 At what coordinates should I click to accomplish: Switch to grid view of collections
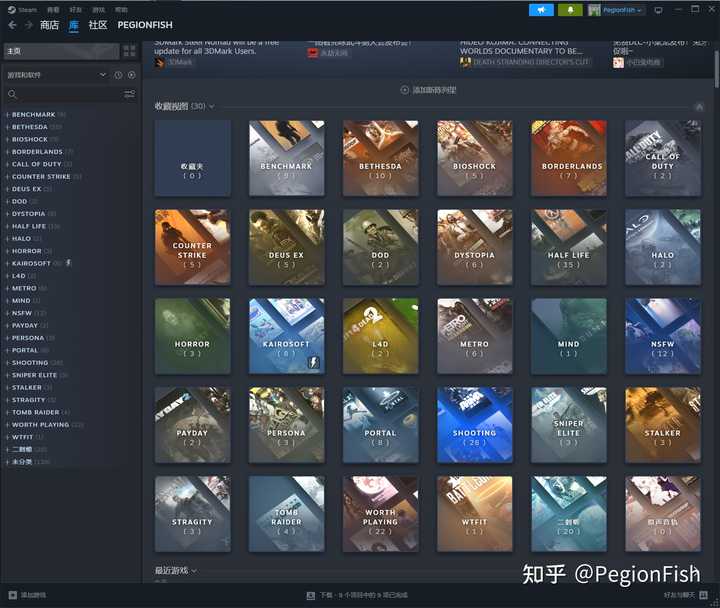[129, 51]
